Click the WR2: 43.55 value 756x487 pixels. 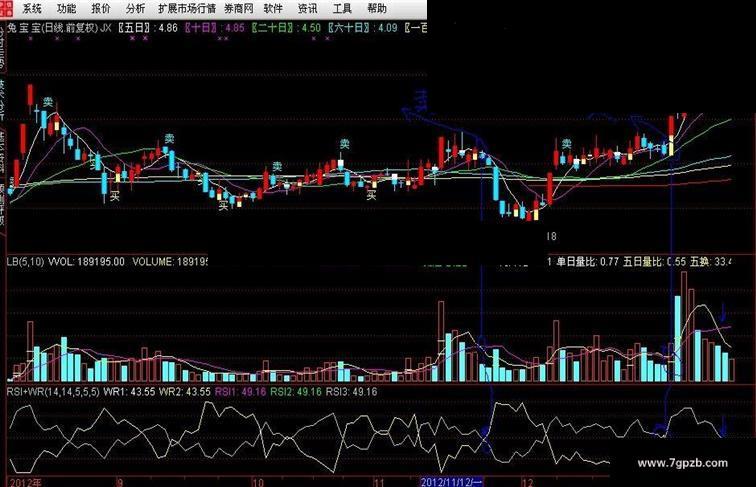pos(185,391)
